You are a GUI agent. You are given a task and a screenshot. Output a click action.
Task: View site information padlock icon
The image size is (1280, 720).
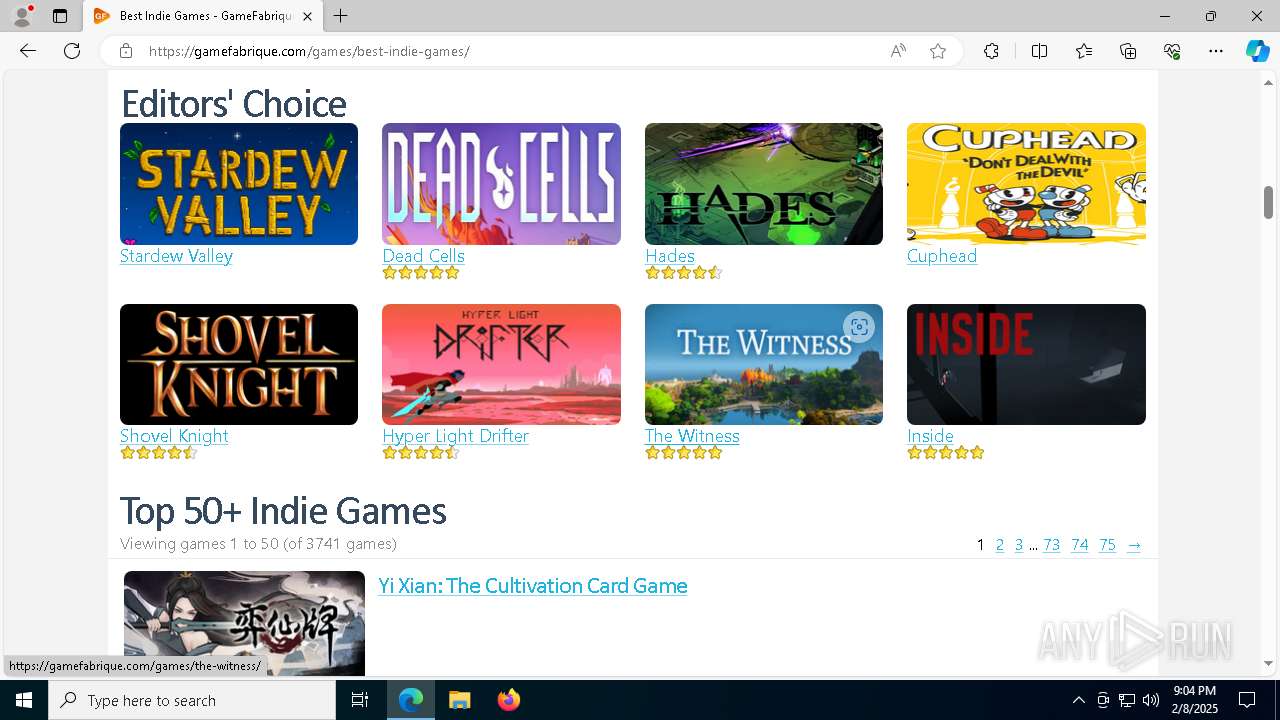coord(126,51)
